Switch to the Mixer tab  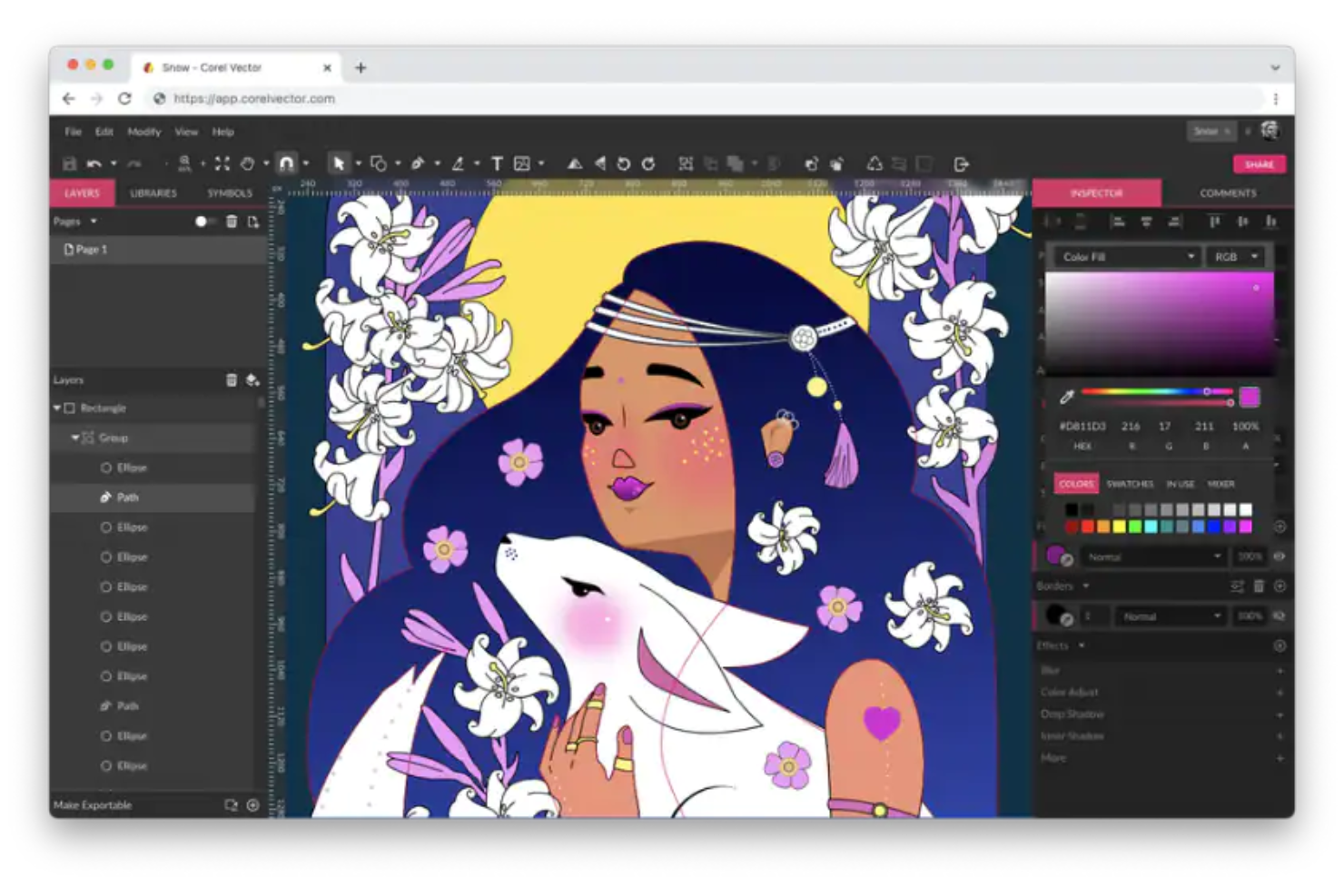pos(1220,484)
